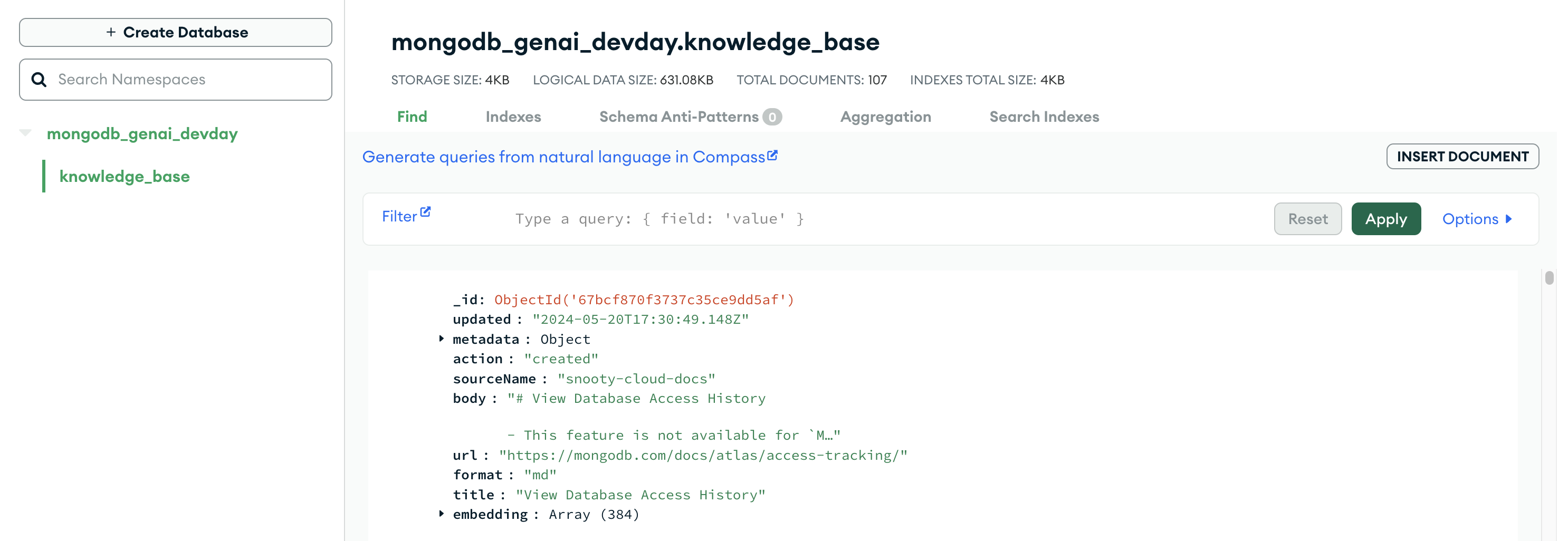Click the Schema Anti-Patterns count badge
Image resolution: width=1568 pixels, height=541 pixels.
(x=772, y=117)
